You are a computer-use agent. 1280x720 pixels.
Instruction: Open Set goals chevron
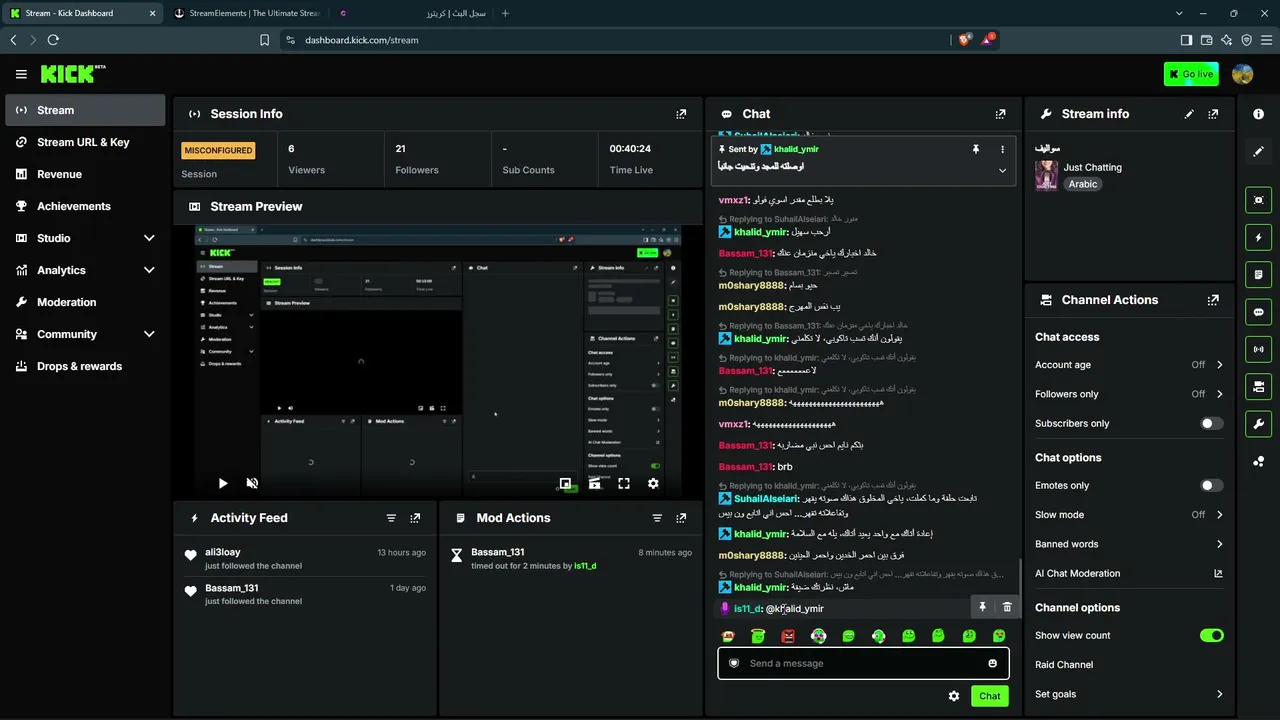(x=1219, y=694)
